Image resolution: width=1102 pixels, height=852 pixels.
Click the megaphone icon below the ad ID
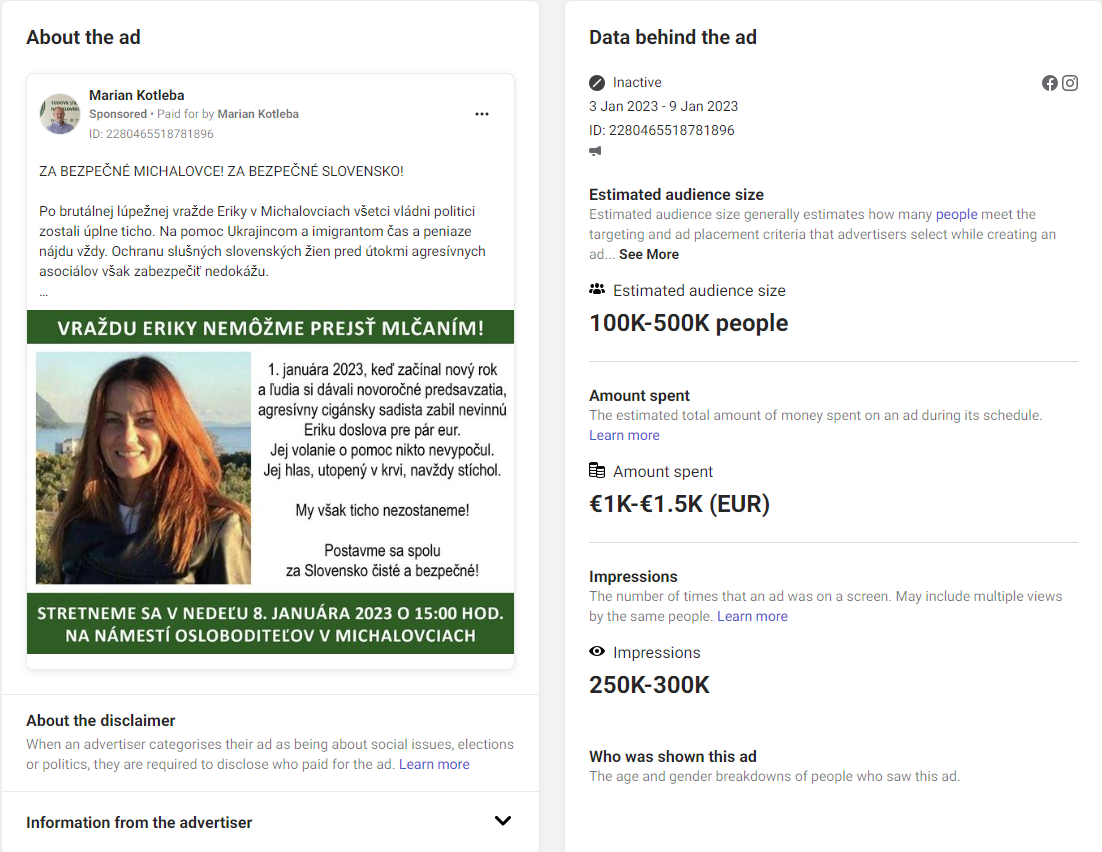coord(596,151)
